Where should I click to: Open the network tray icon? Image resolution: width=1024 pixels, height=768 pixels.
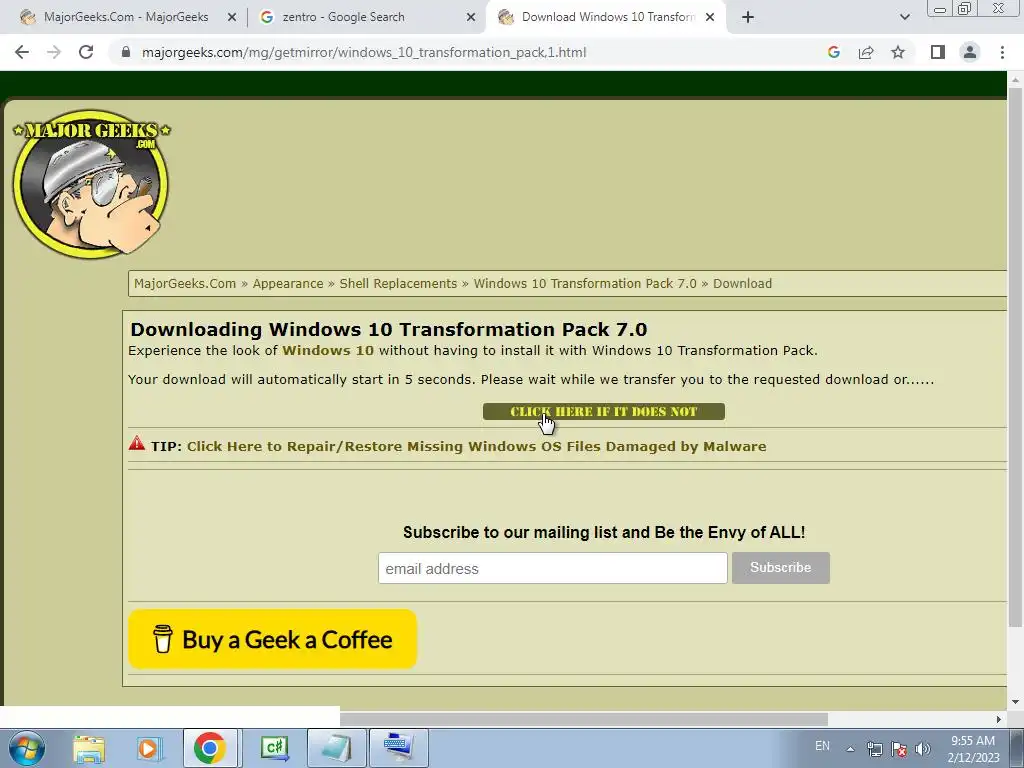point(874,749)
